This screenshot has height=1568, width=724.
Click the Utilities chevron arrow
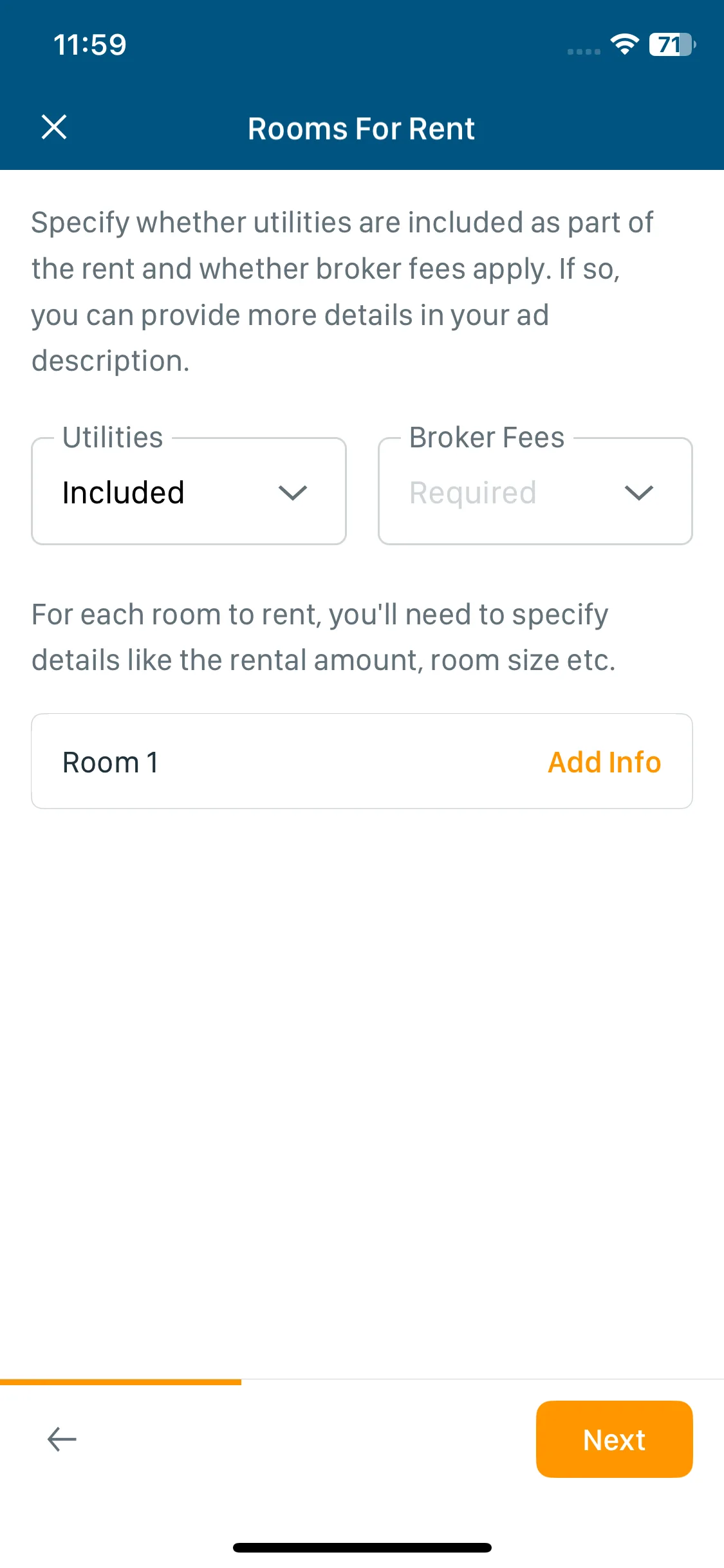pyautogui.click(x=293, y=493)
